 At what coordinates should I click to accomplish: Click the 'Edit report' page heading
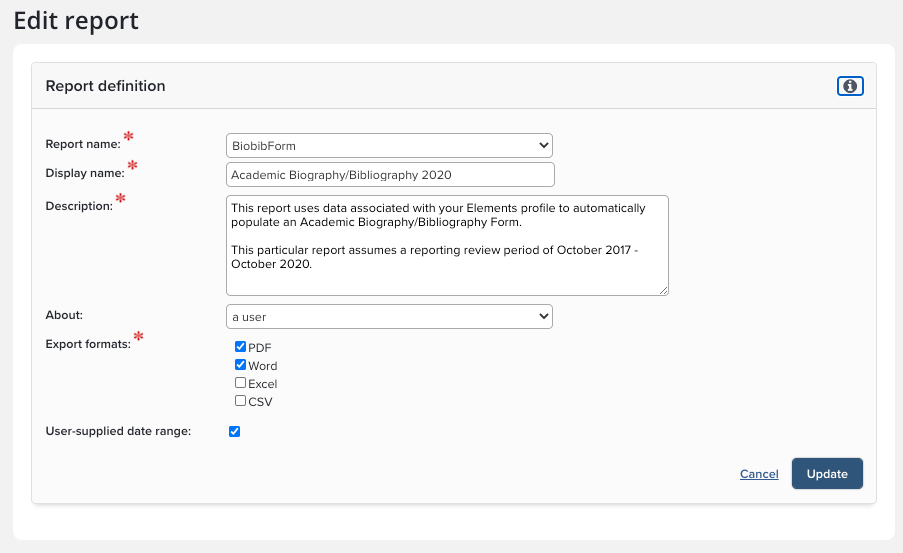click(x=76, y=20)
